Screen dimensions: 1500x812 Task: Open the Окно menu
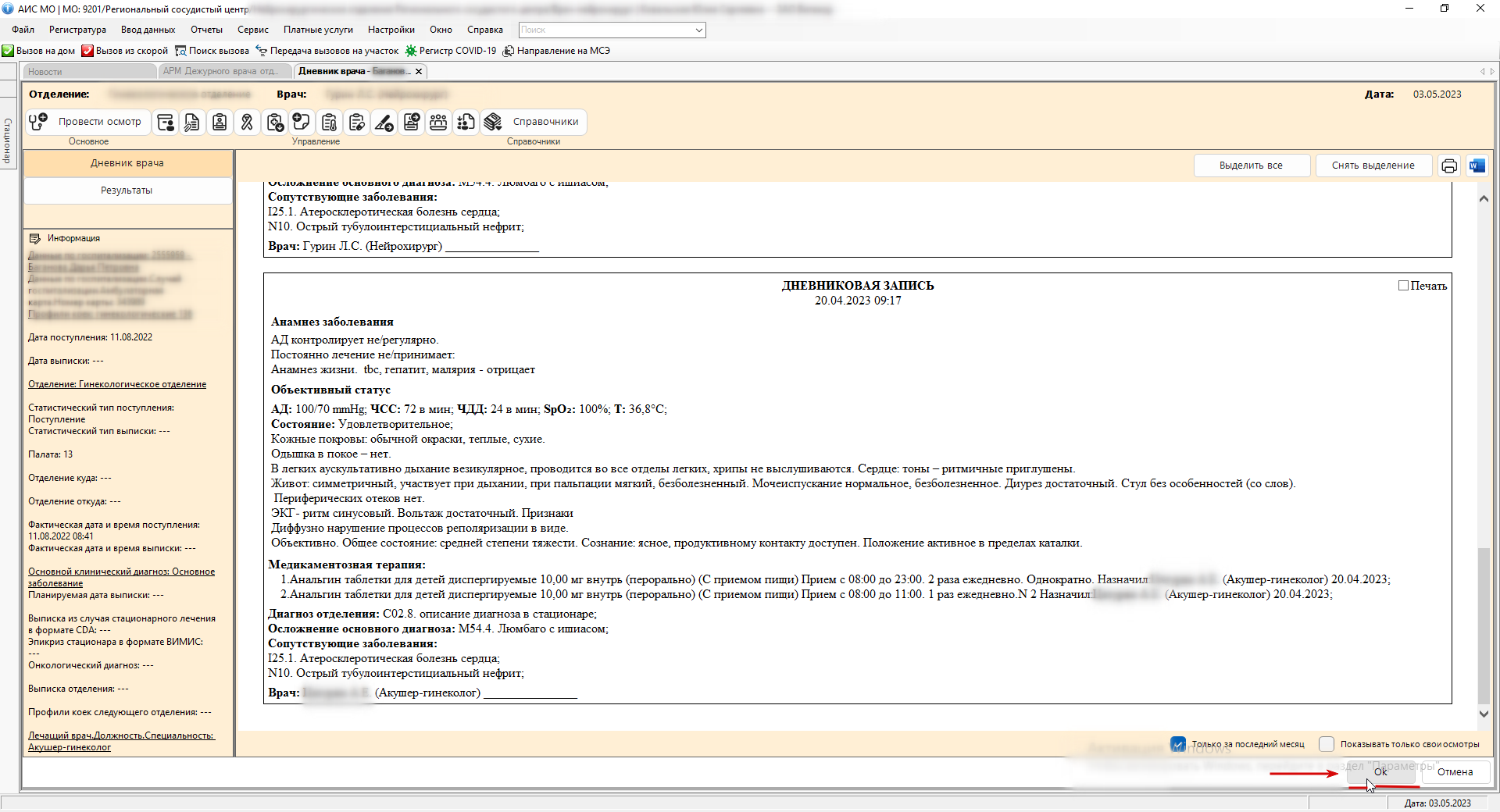tap(441, 30)
